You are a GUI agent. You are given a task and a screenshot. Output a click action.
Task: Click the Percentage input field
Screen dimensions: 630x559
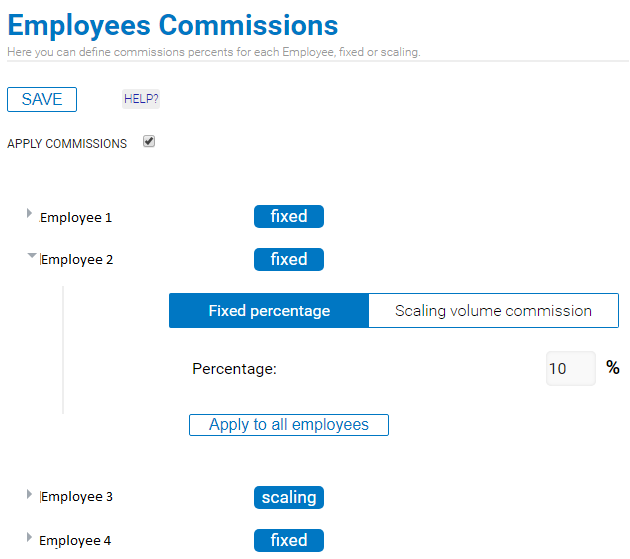pos(571,369)
